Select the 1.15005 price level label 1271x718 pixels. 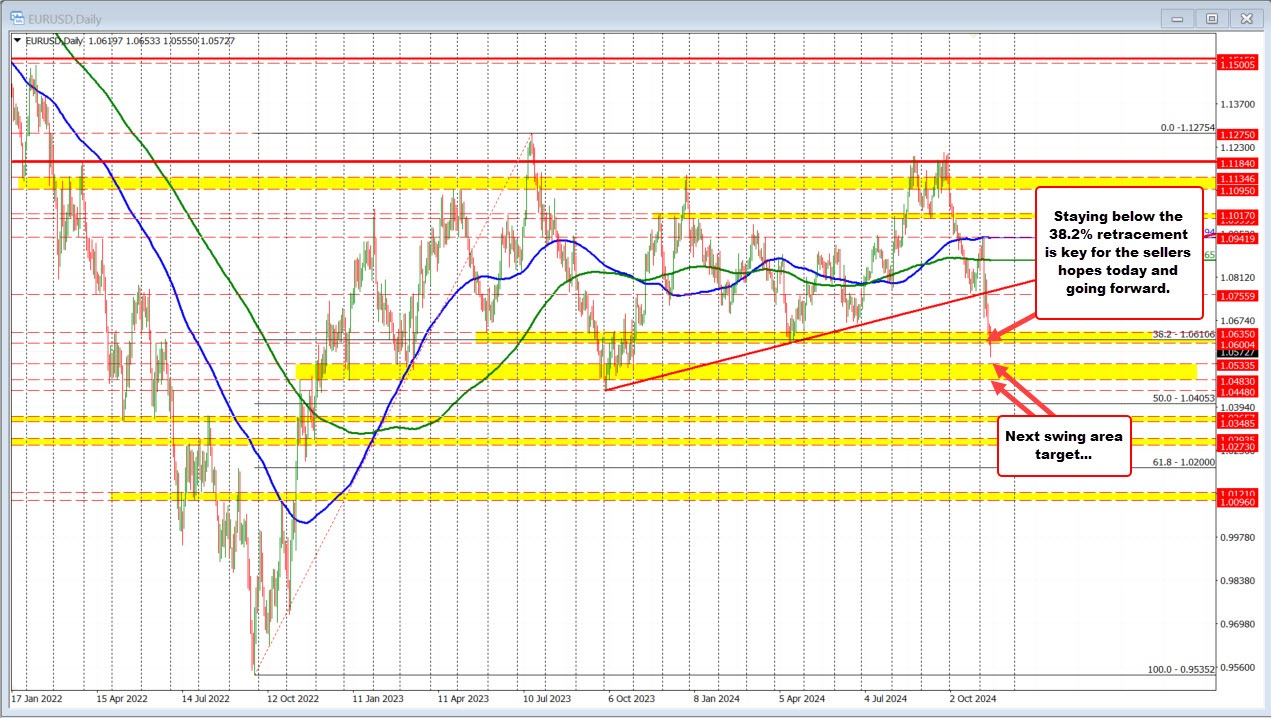(x=1236, y=63)
